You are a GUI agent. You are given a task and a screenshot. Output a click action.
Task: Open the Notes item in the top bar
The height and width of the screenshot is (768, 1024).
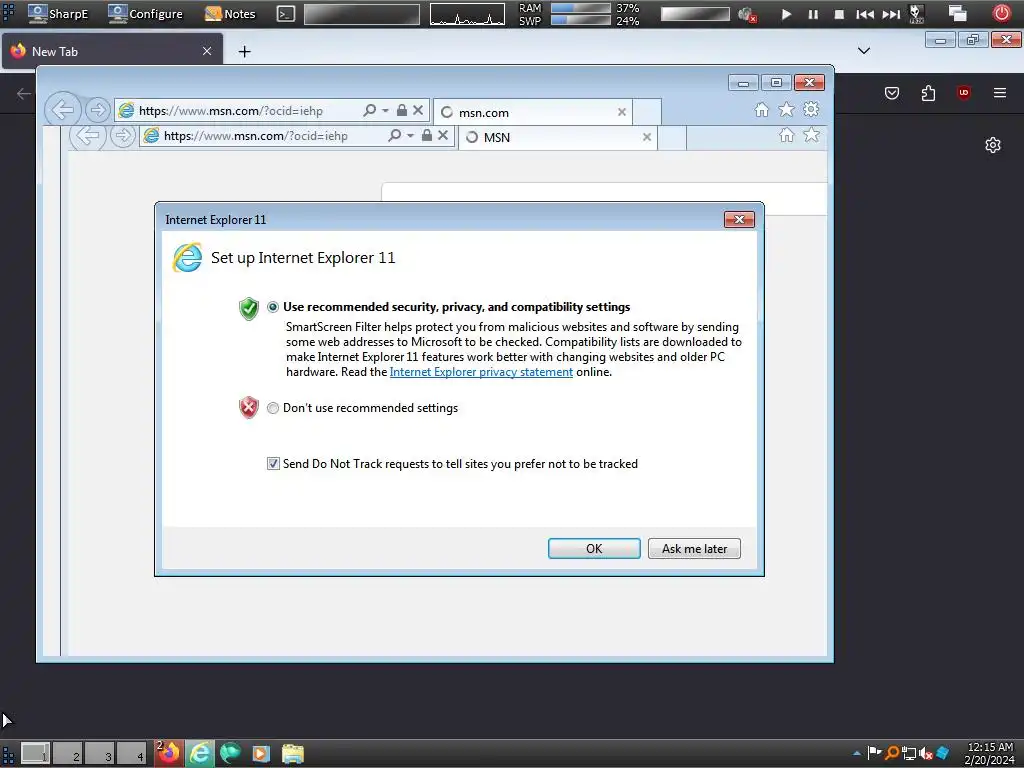click(x=230, y=14)
